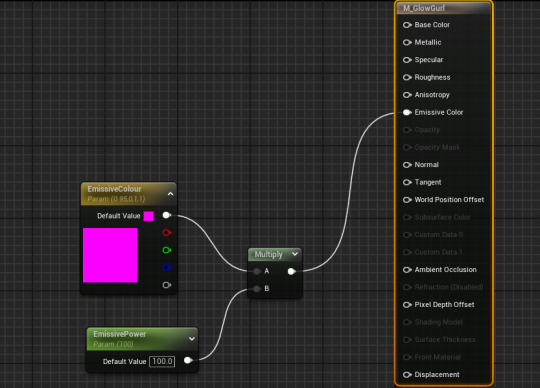This screenshot has width=540, height=388.
Task: Click the disabled Front Material pin
Action: [x=407, y=357]
